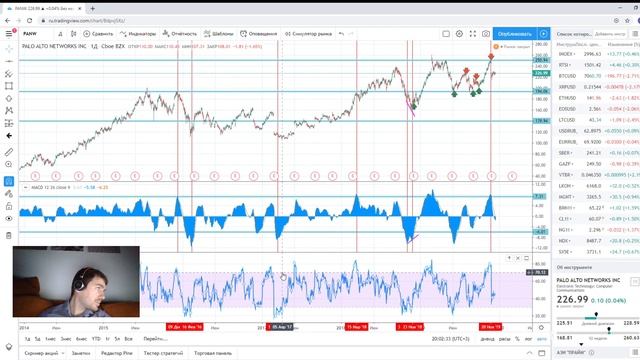This screenshot has height=360, width=640.
Task: Toggle the % percent price scale
Action: [517, 339]
